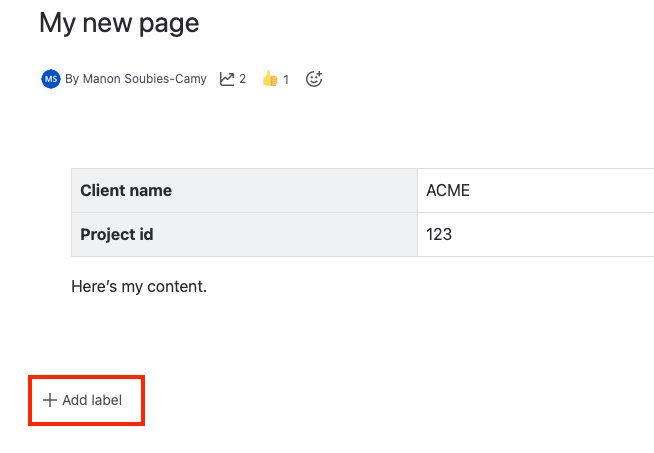The height and width of the screenshot is (453, 654).
Task: Select the Client name header cell
Action: pos(244,191)
